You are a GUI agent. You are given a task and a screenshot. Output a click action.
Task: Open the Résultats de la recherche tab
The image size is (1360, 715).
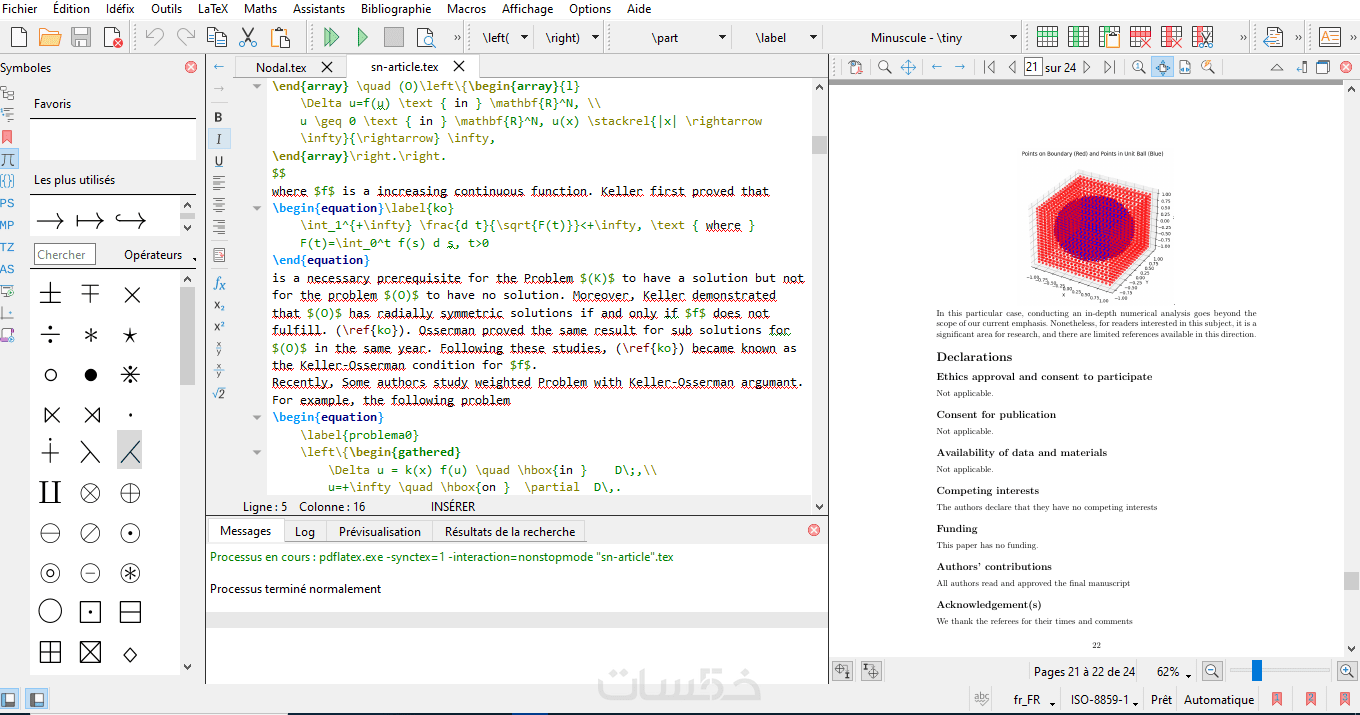tap(510, 532)
